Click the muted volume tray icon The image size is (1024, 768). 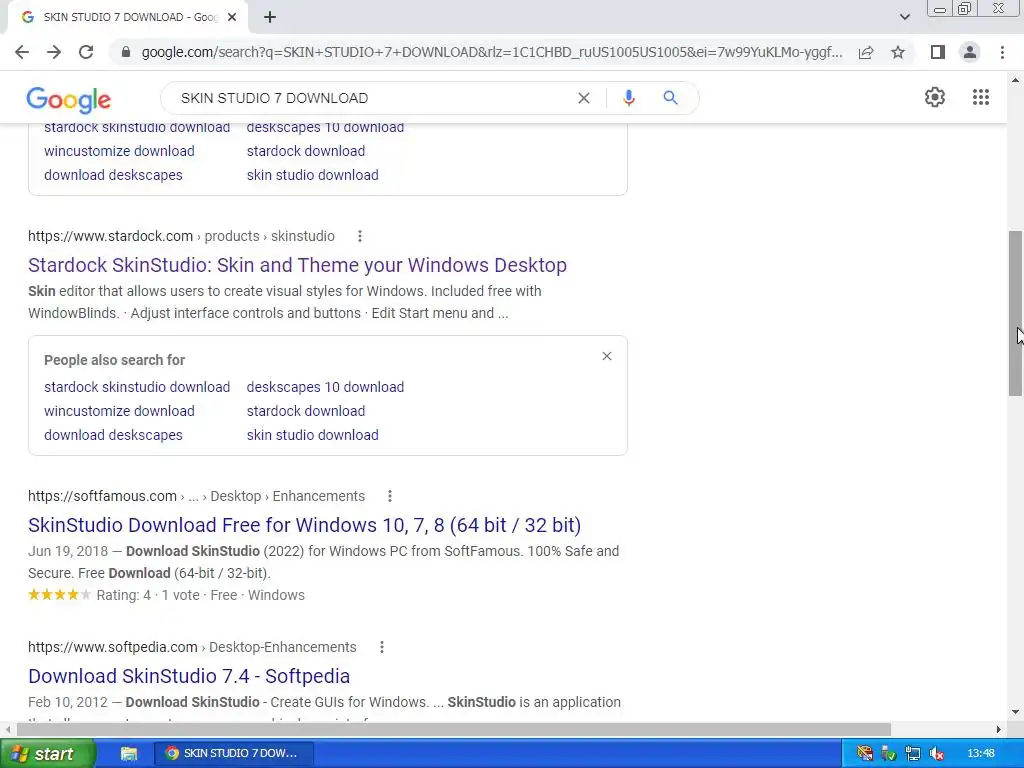(936, 754)
